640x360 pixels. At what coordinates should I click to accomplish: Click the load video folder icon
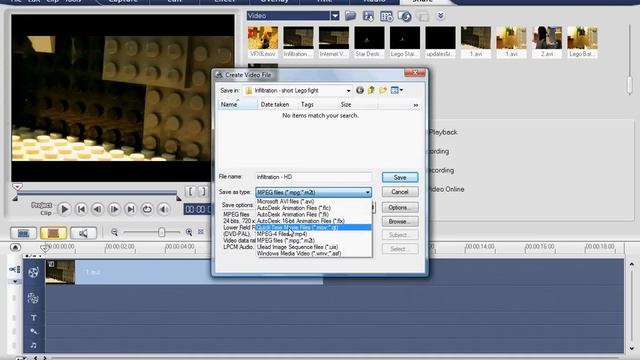350,16
